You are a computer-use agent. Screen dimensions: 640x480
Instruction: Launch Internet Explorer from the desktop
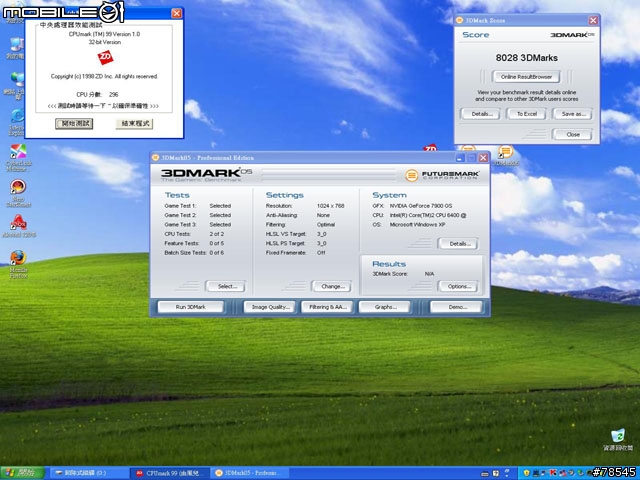click(x=16, y=122)
